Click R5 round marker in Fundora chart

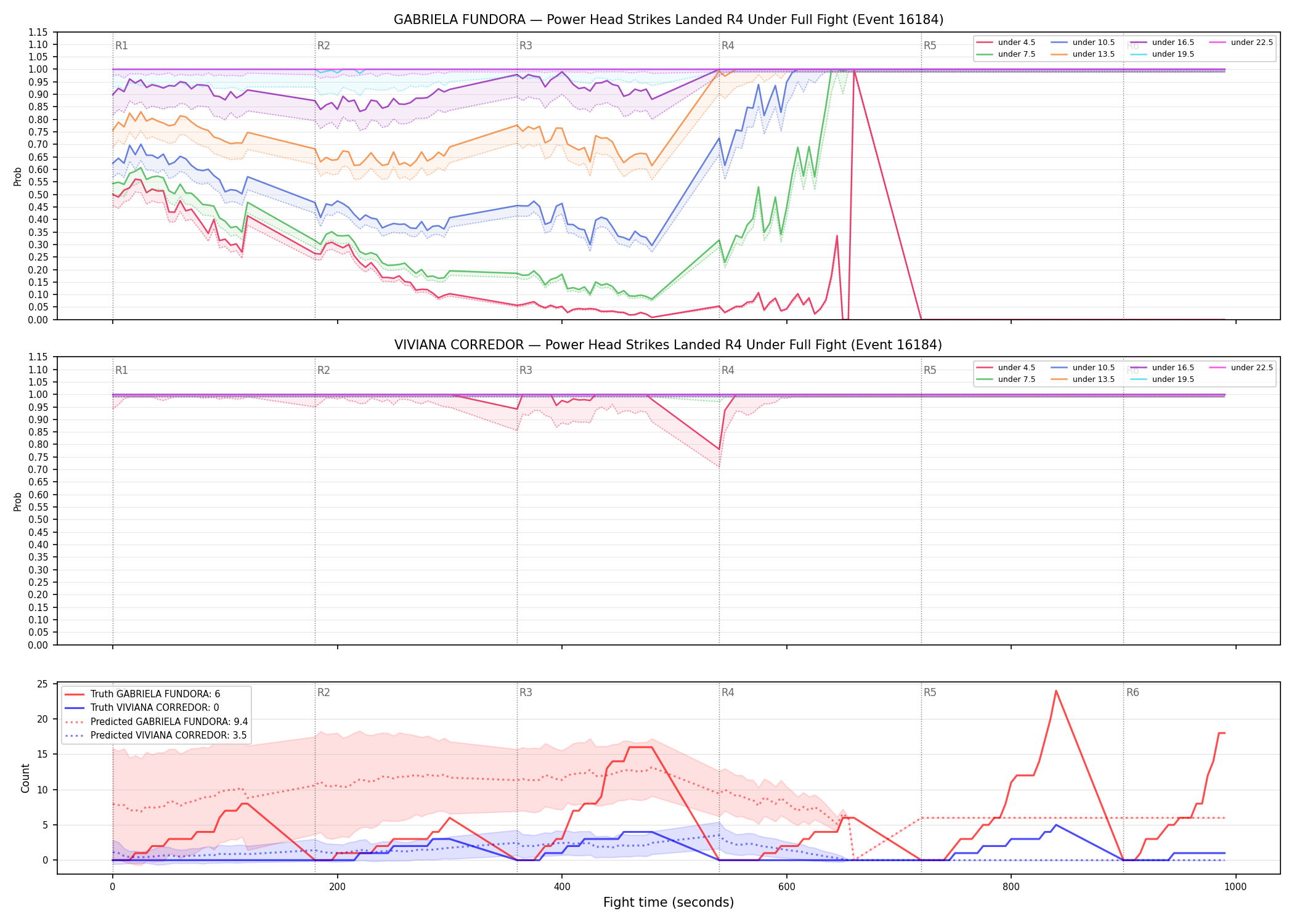click(x=930, y=46)
